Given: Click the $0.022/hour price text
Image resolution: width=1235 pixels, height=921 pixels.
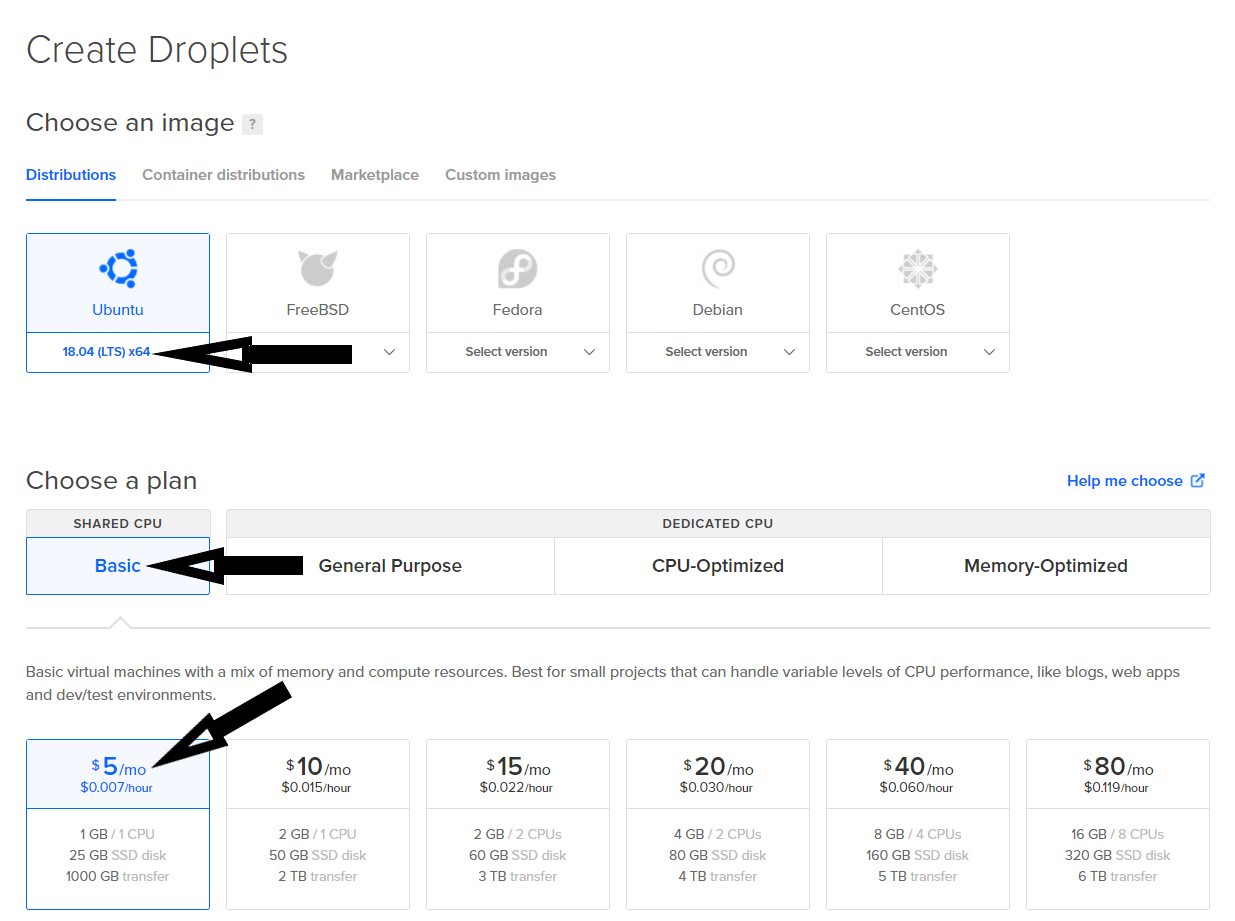Looking at the screenshot, I should coord(517,788).
